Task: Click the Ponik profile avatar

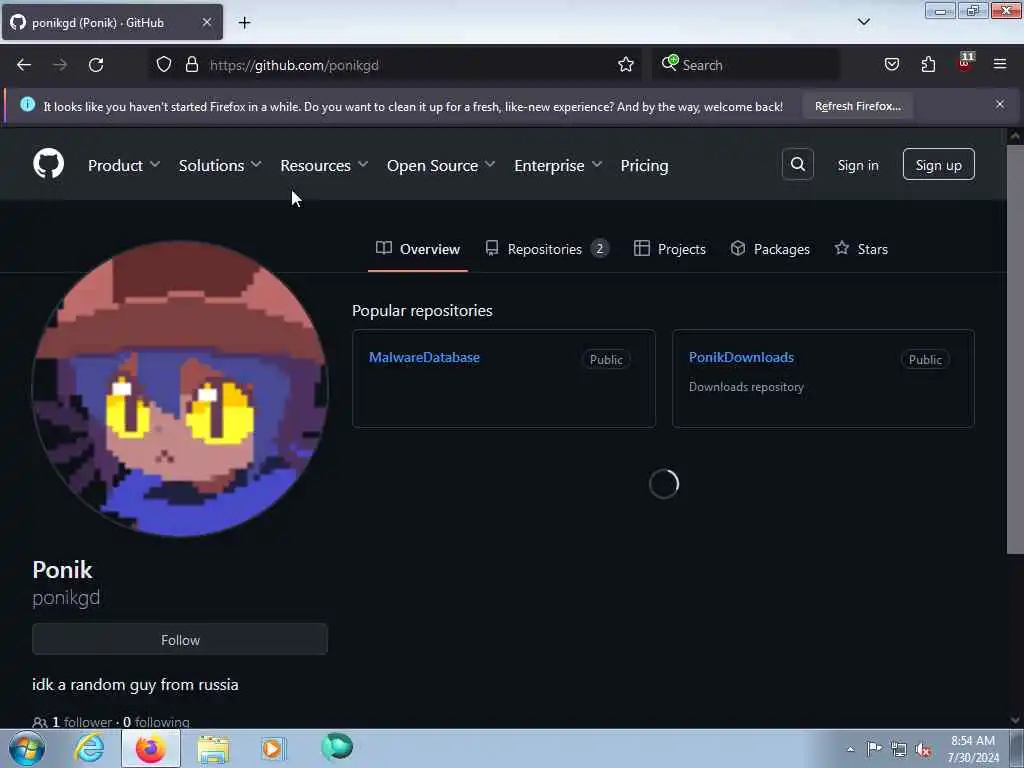Action: click(180, 389)
